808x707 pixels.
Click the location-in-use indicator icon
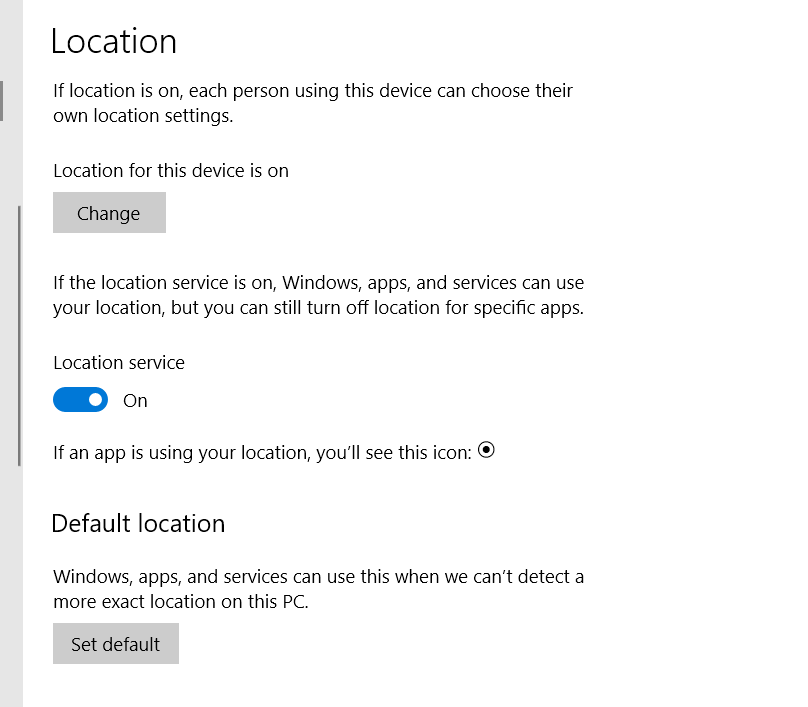tap(487, 450)
